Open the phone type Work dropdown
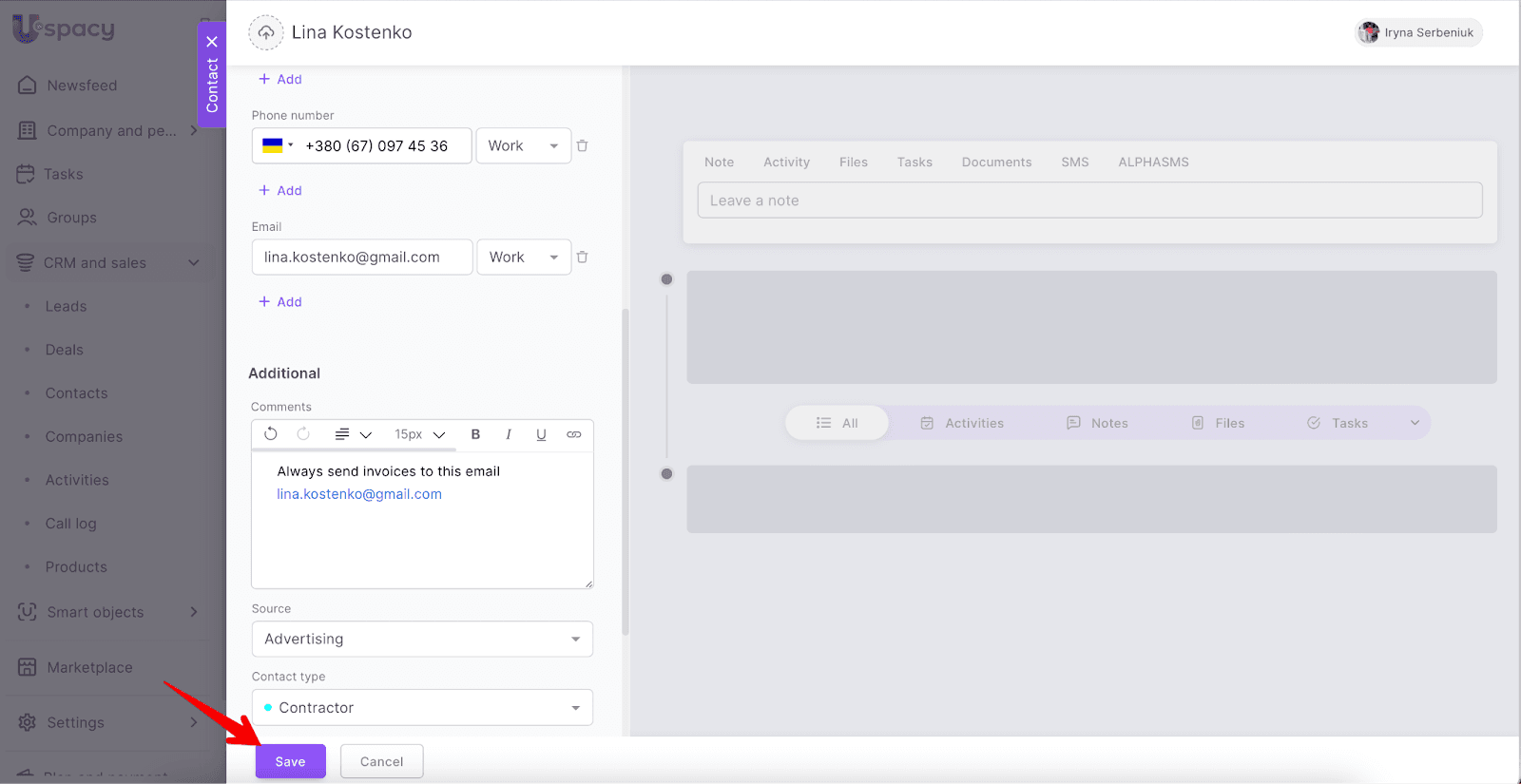The height and width of the screenshot is (784, 1521). pyautogui.click(x=523, y=146)
